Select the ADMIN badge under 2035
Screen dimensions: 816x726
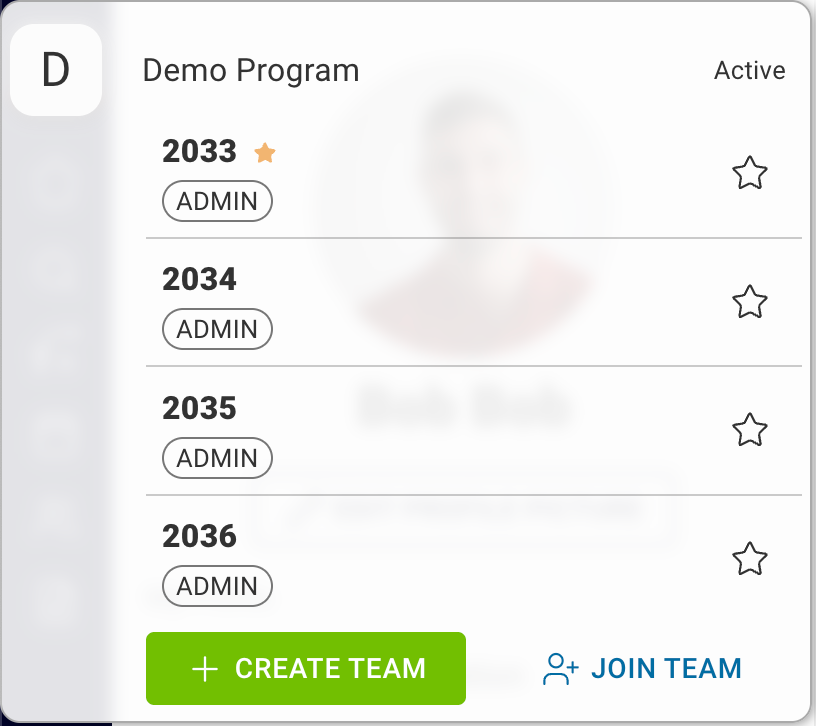coord(217,458)
